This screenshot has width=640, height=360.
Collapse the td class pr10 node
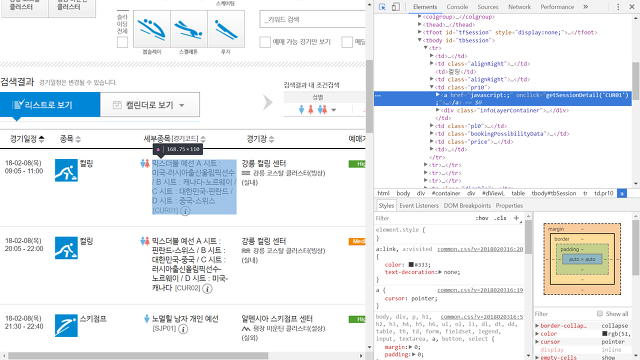pyautogui.click(x=432, y=87)
